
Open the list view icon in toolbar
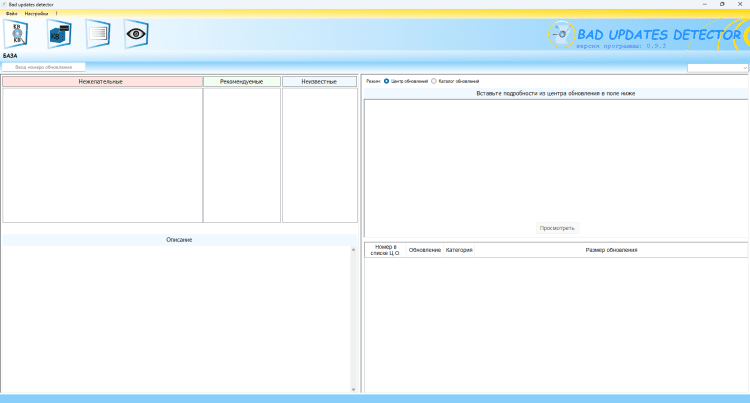98,34
